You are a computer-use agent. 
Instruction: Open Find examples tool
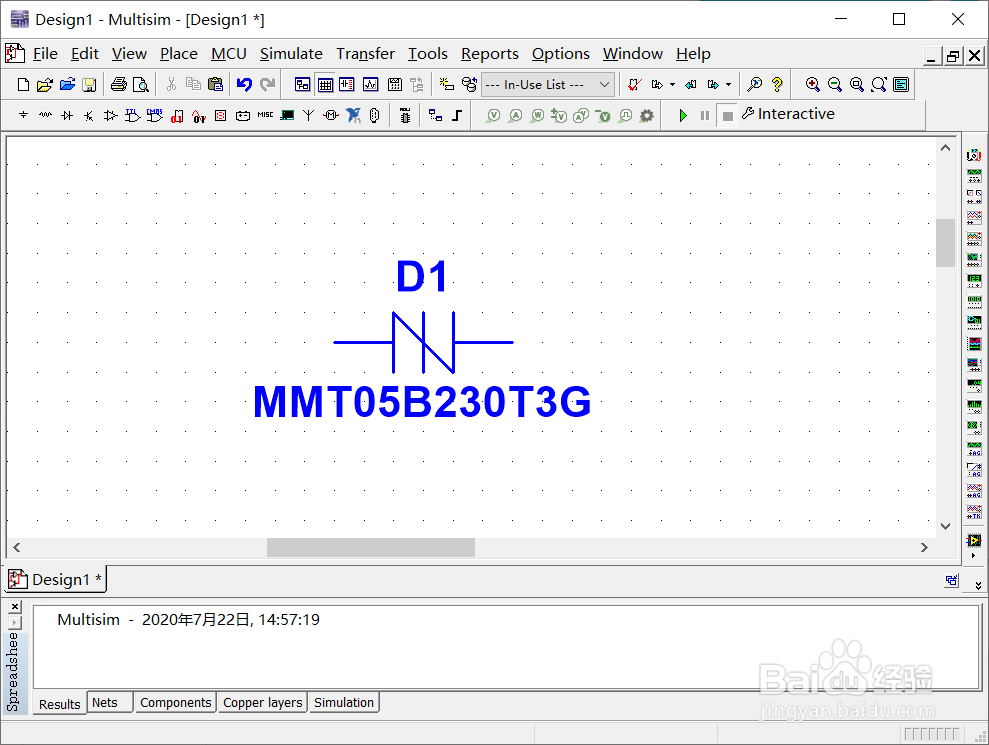(754, 85)
